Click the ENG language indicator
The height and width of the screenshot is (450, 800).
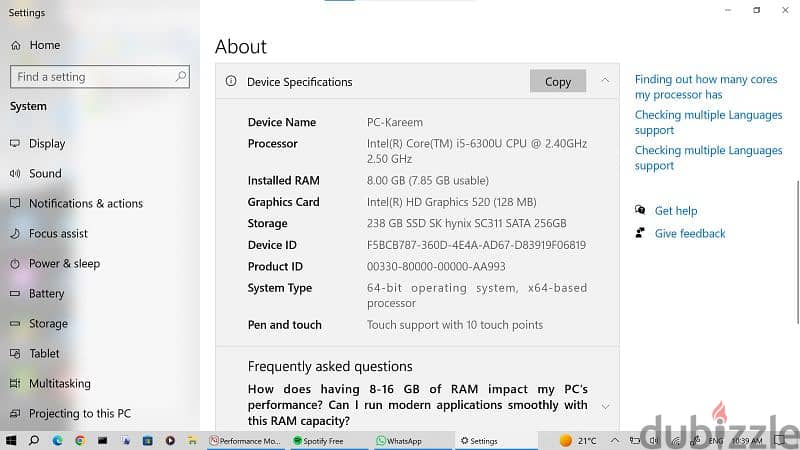point(716,441)
